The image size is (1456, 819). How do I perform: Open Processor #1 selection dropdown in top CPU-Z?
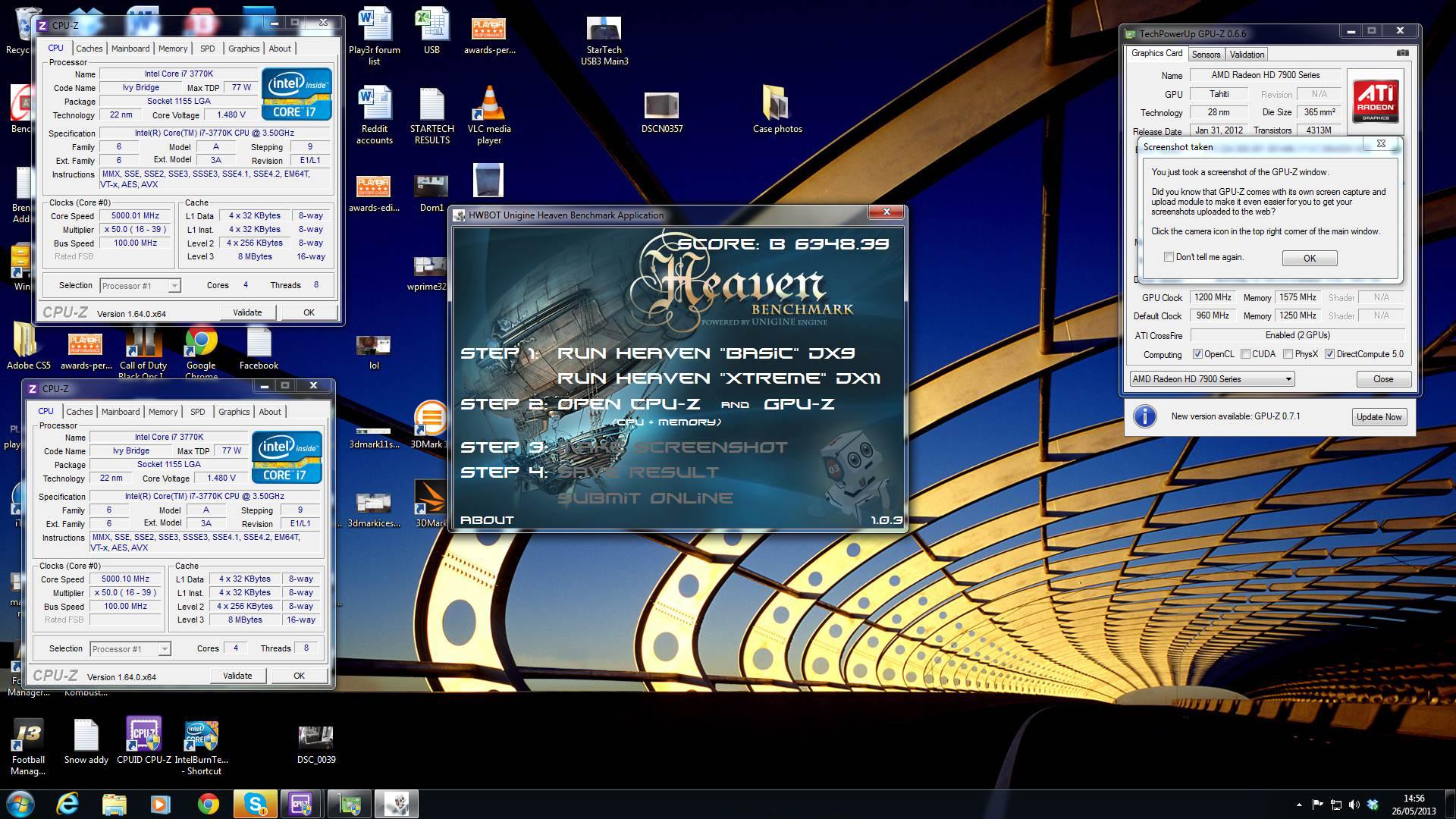click(x=140, y=286)
